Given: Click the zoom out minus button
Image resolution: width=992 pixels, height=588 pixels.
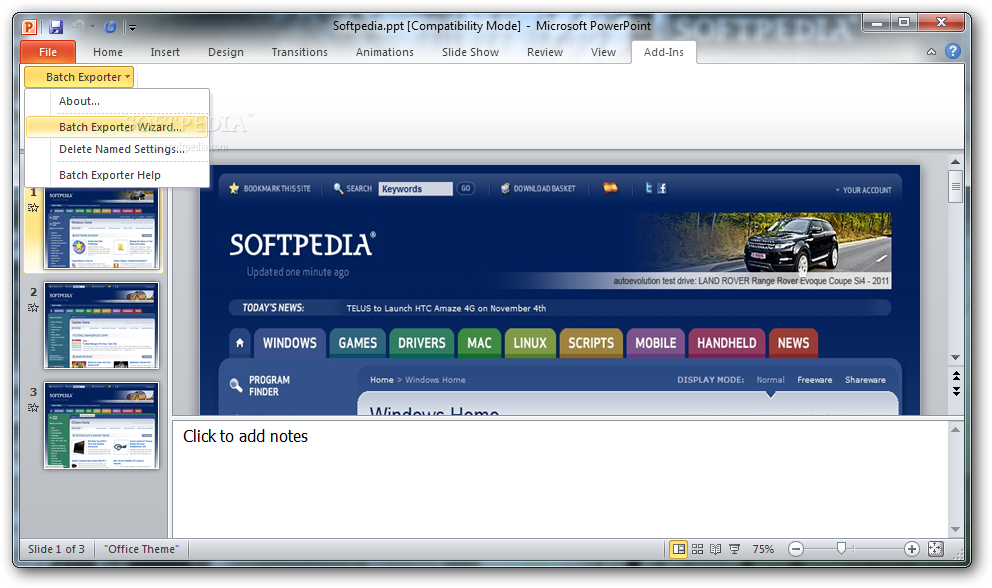Looking at the screenshot, I should [796, 549].
